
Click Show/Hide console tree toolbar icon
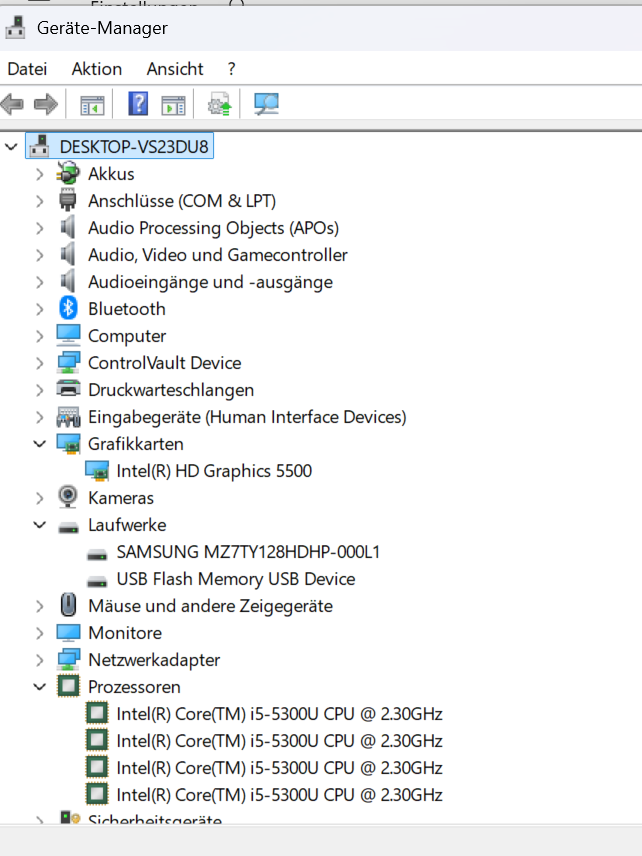click(x=92, y=104)
